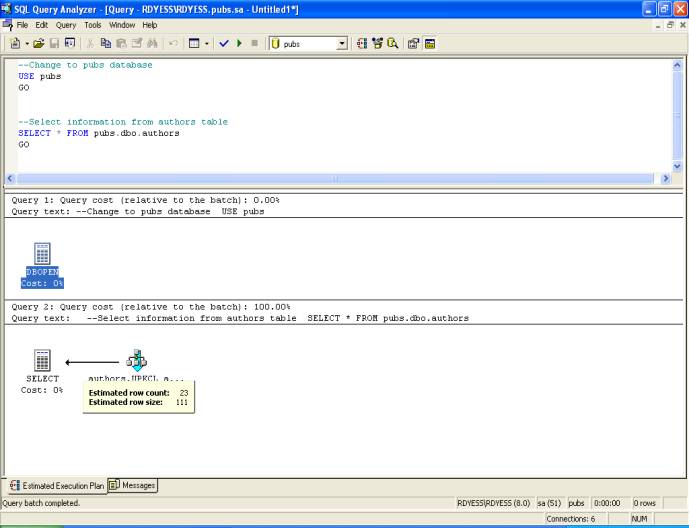Click 'Estimated row size: 111' tooltip text
This screenshot has width=689, height=528.
[138, 402]
